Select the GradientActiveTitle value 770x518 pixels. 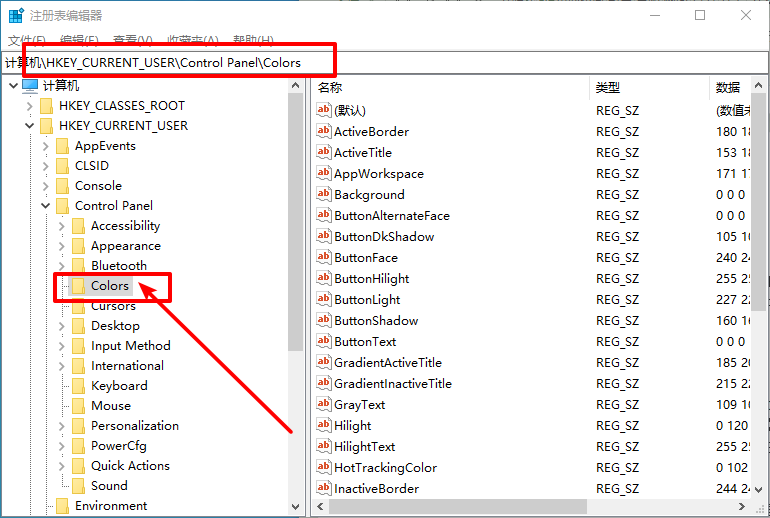click(x=388, y=362)
